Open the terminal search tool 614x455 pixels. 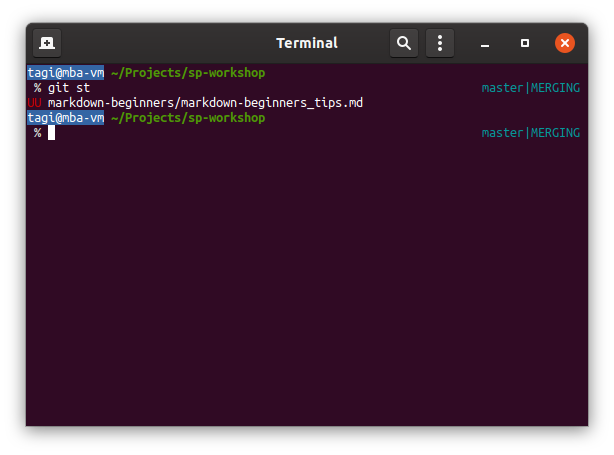(x=404, y=43)
